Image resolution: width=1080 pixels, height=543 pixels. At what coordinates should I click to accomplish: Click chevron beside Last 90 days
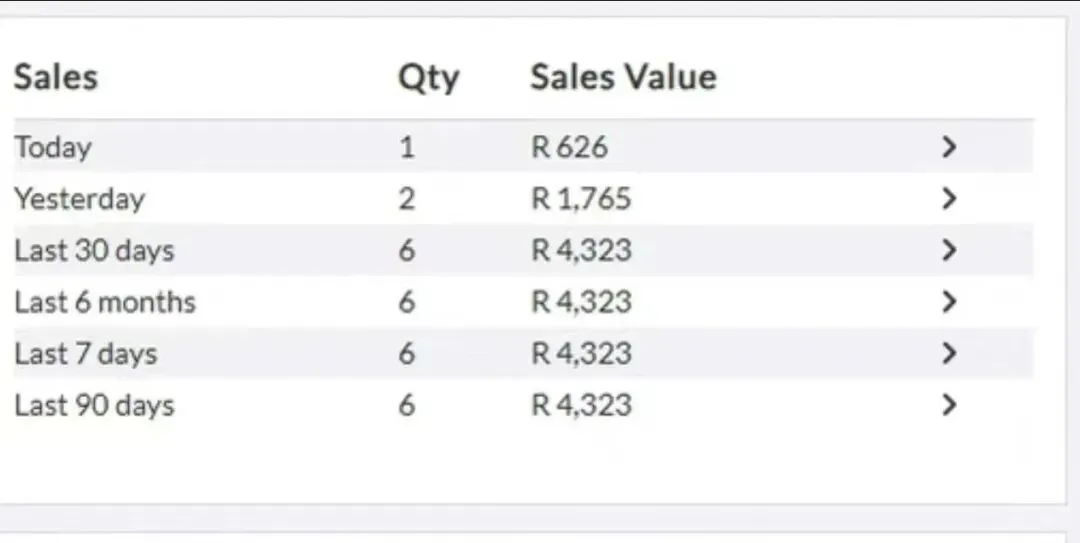pyautogui.click(x=949, y=405)
